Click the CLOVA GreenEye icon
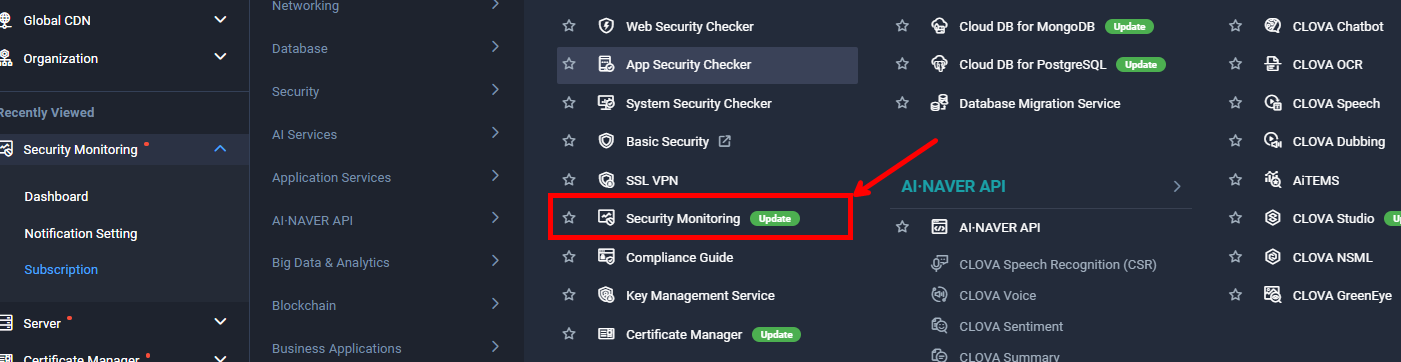 1273,295
